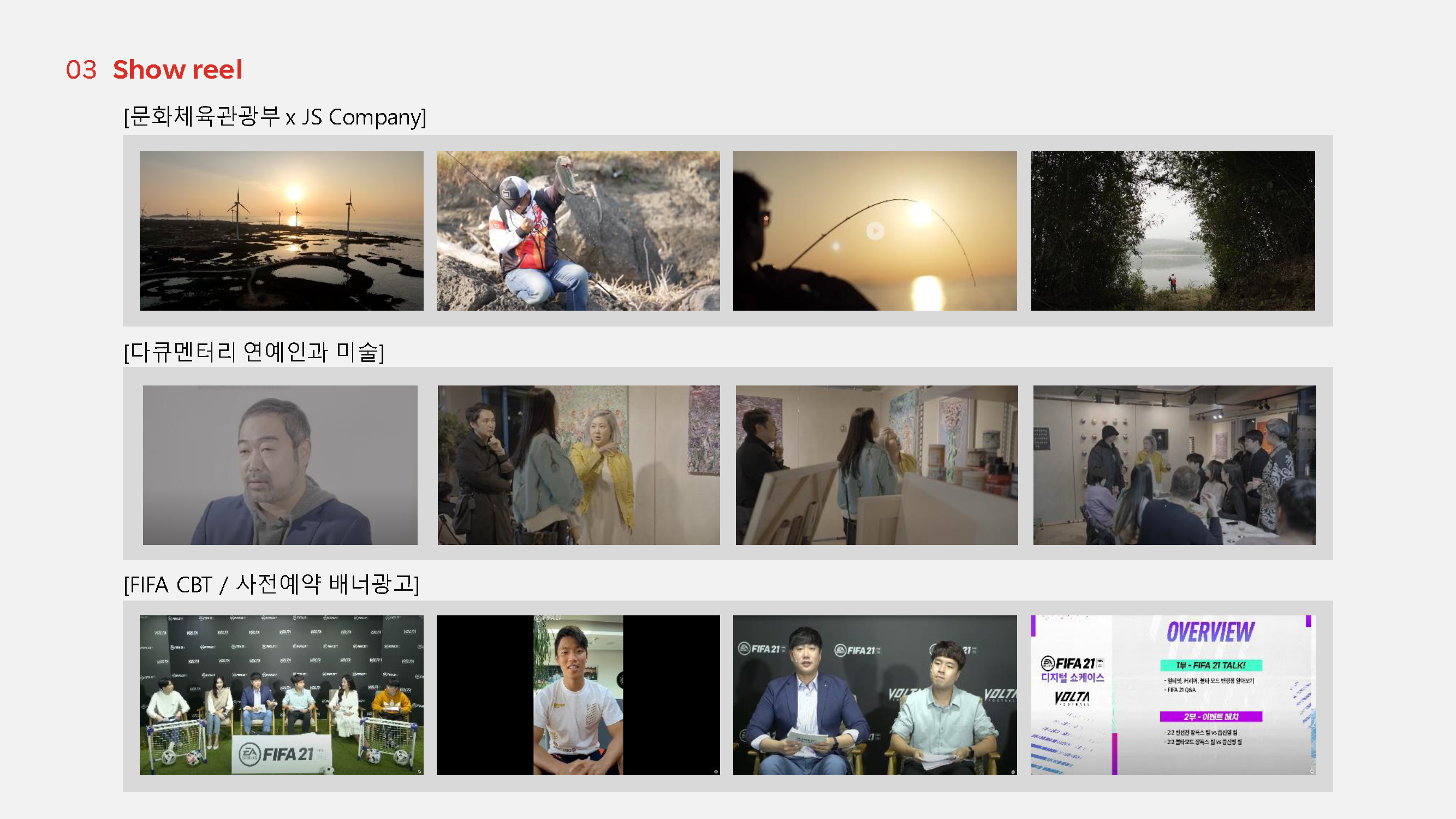This screenshot has height=819, width=1456.
Task: Select the easel and paintings studio thumbnail
Action: (876, 465)
